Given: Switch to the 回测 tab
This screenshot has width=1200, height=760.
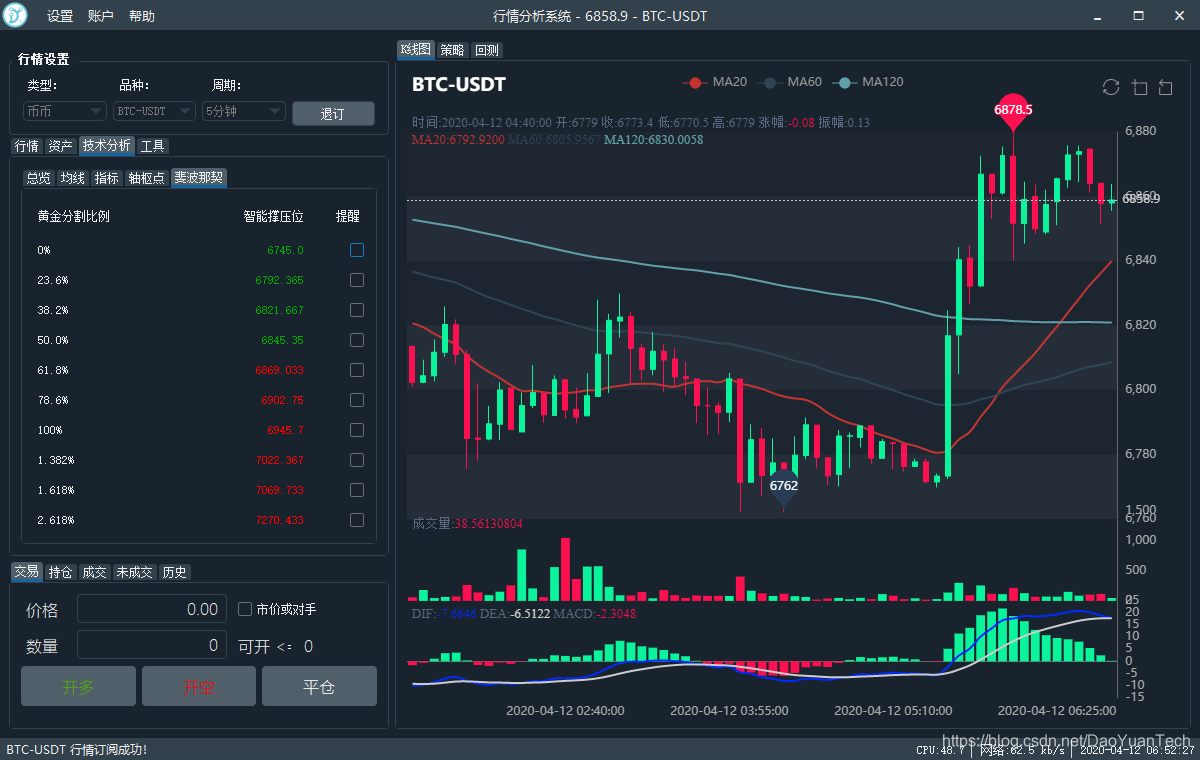Looking at the screenshot, I should (x=486, y=50).
